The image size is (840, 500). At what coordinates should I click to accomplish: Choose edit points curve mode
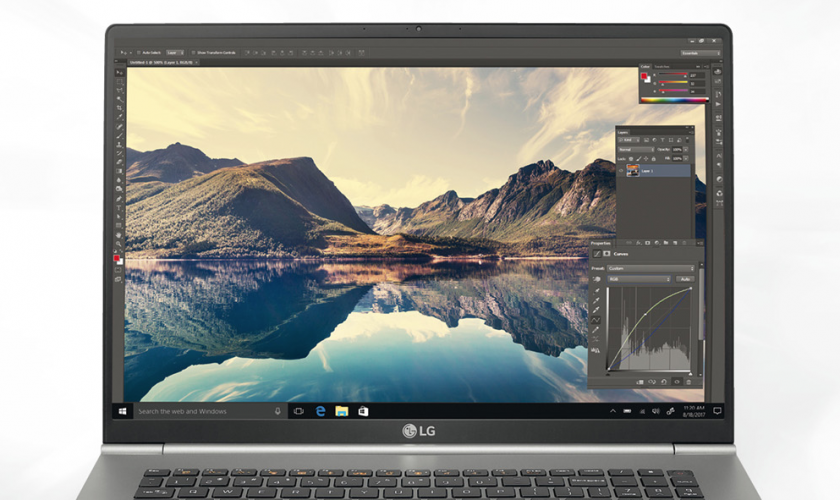tap(596, 320)
